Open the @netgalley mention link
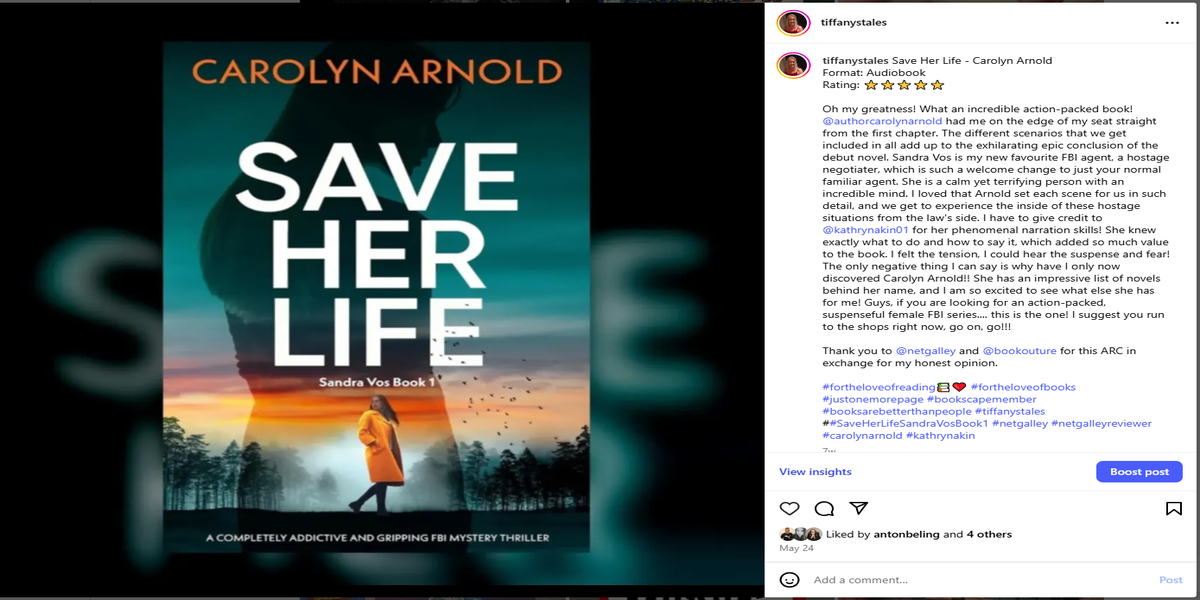Image resolution: width=1200 pixels, height=600 pixels. pos(924,351)
